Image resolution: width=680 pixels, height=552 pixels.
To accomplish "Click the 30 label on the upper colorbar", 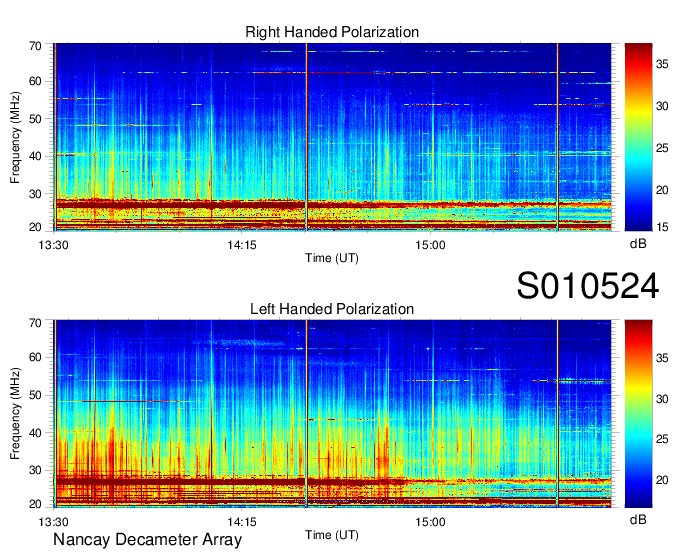I will [662, 106].
